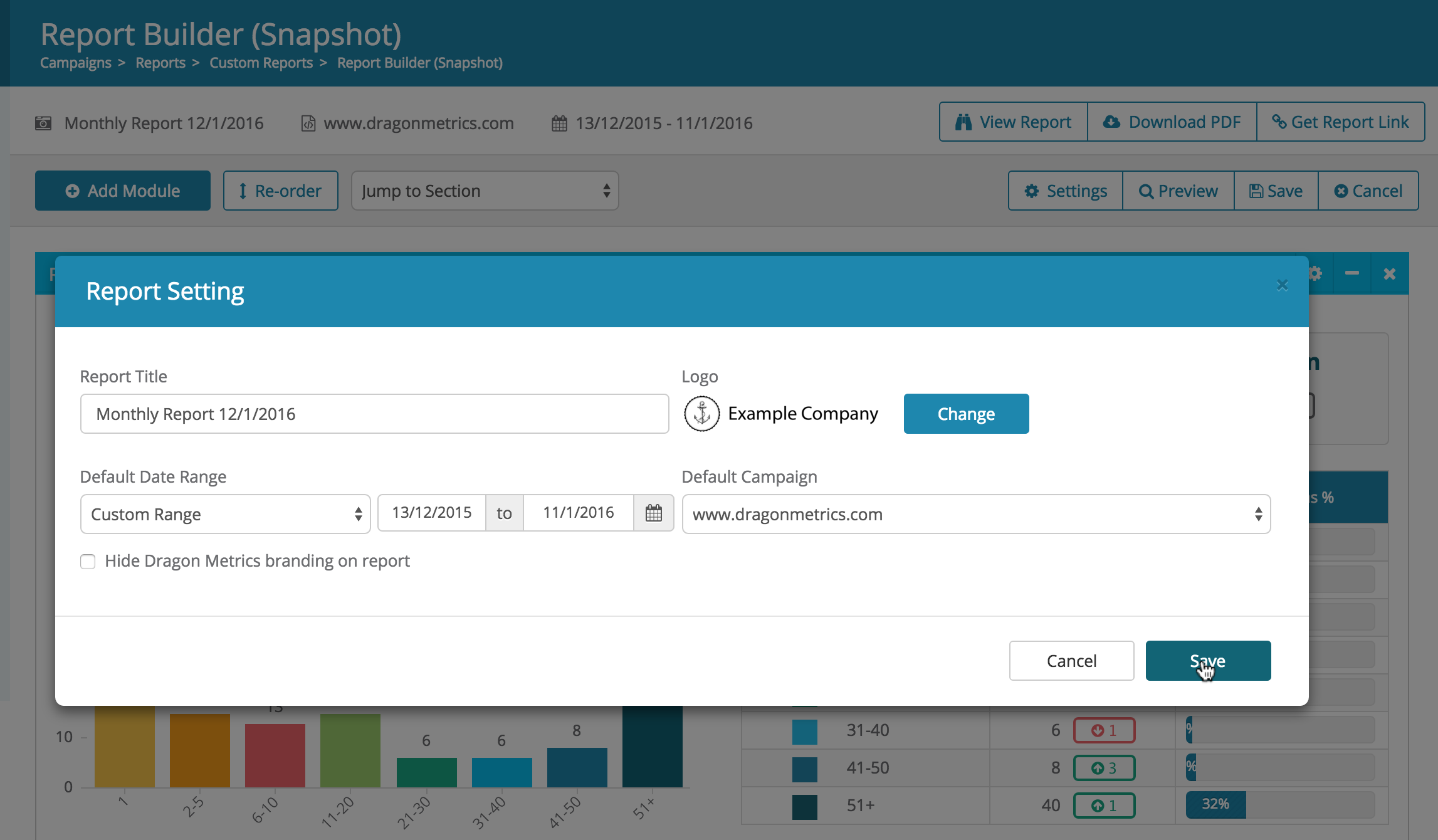Click the Change button for the logo
The height and width of the screenshot is (840, 1438).
(x=965, y=414)
